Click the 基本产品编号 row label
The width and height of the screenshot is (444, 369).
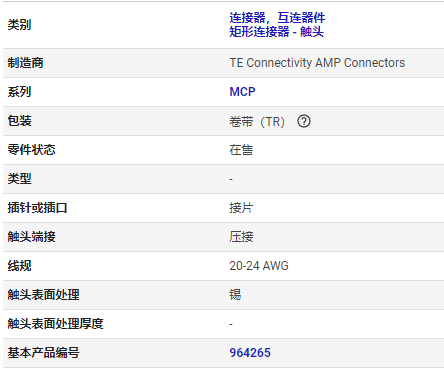tap(43, 353)
